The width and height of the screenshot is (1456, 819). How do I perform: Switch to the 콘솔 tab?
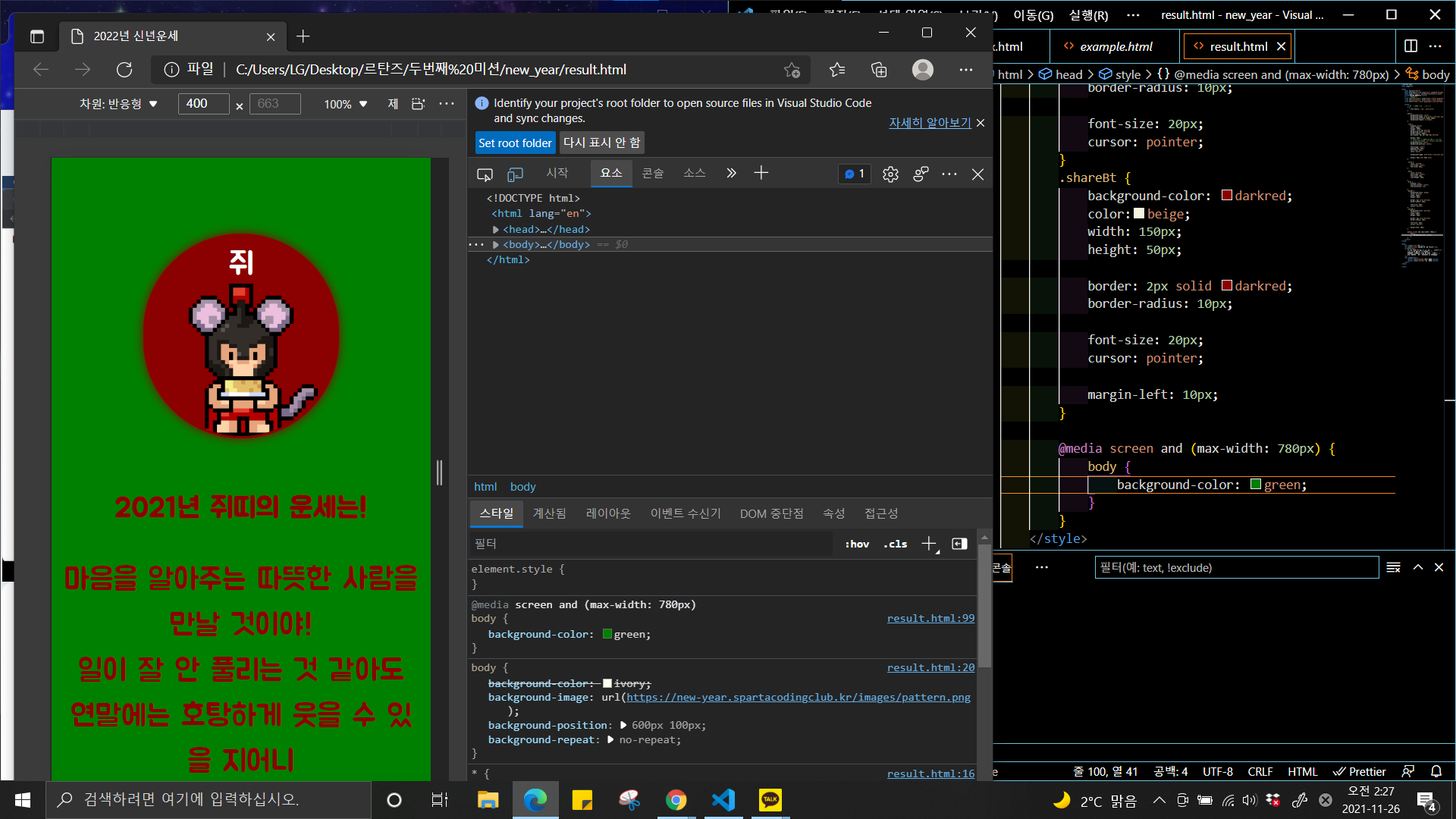pos(652,174)
